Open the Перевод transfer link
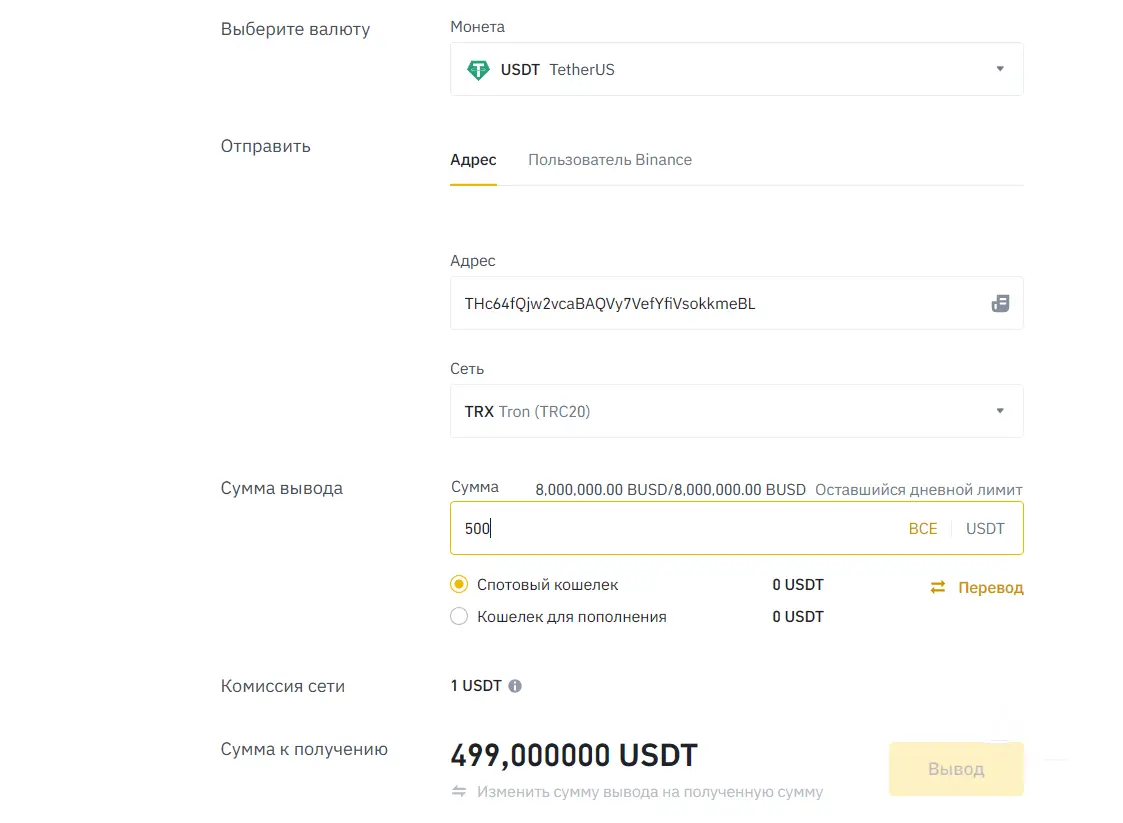The image size is (1123, 823). click(990, 588)
